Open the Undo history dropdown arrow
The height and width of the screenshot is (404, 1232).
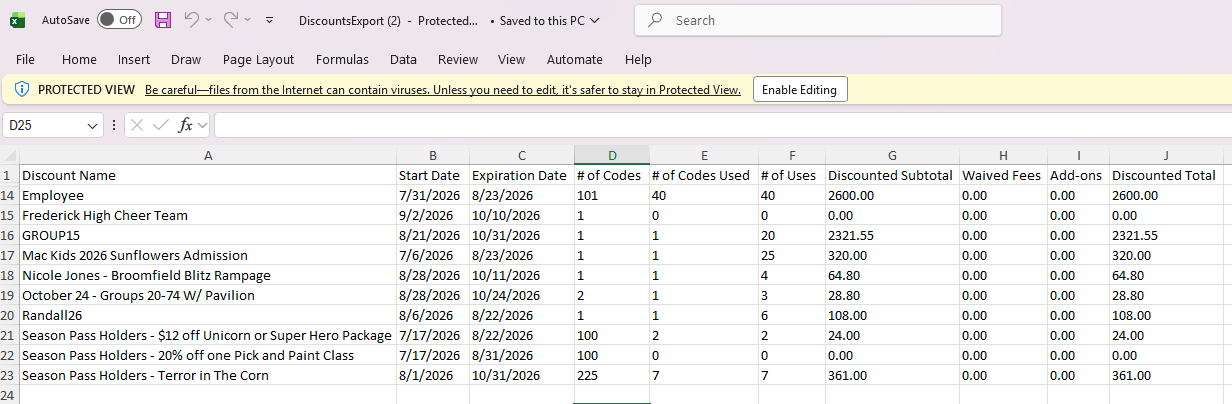[x=209, y=20]
